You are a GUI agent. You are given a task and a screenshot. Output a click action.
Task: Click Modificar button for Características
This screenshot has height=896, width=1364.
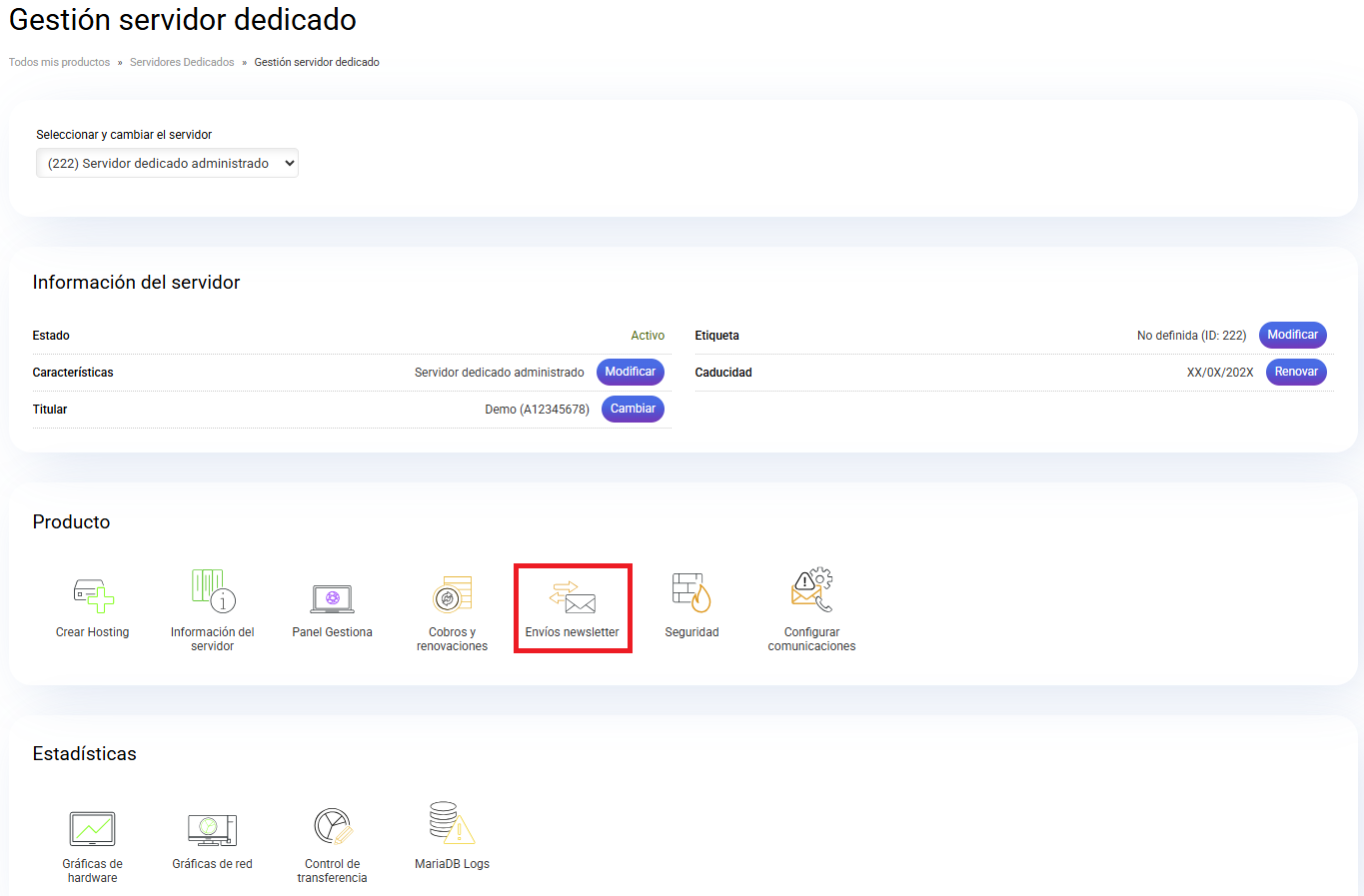coord(631,372)
